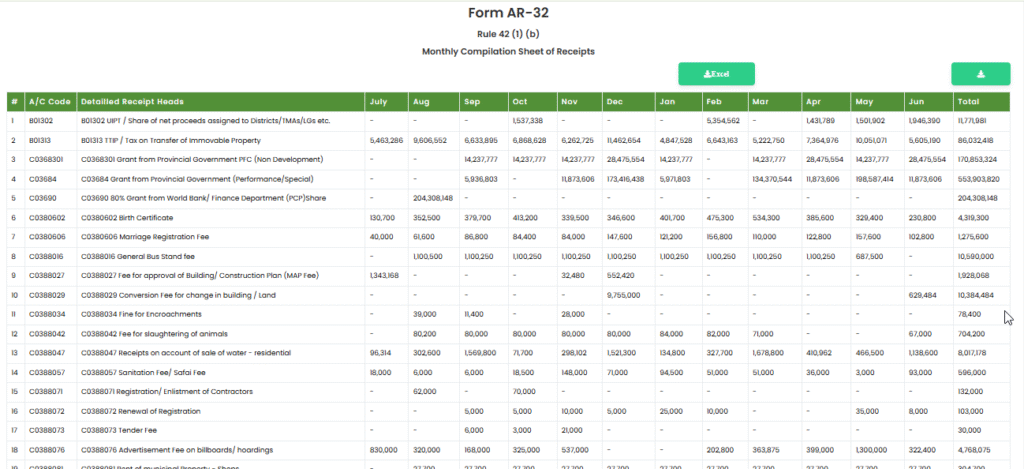Select the Detailed Receipt Heads column header
The image size is (1024, 469).
tap(132, 102)
